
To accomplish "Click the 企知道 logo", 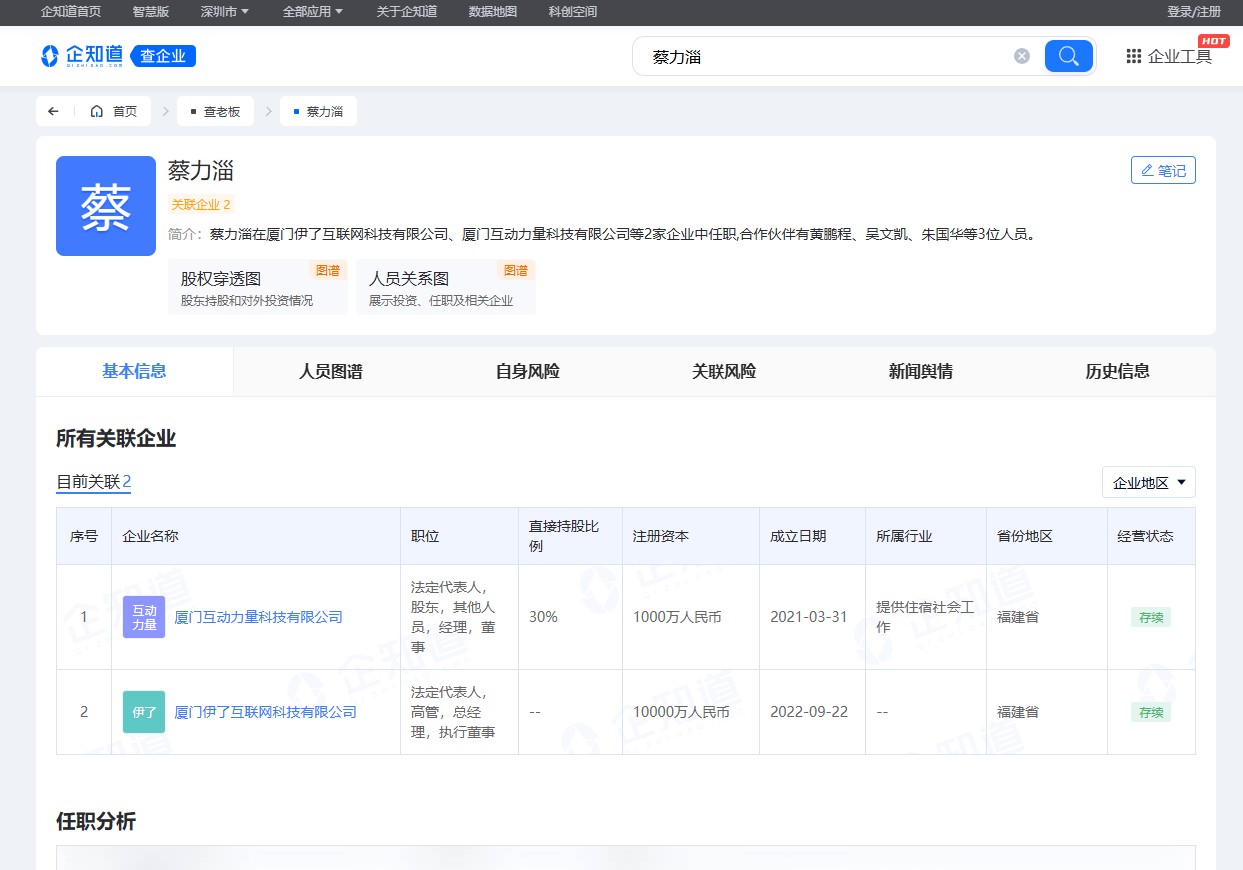I will [x=82, y=56].
